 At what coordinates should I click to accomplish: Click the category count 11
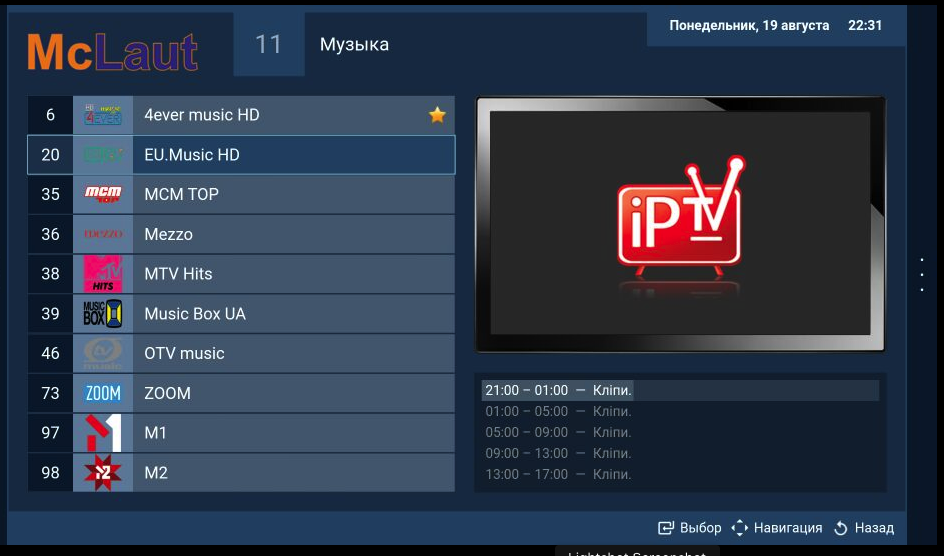[269, 44]
